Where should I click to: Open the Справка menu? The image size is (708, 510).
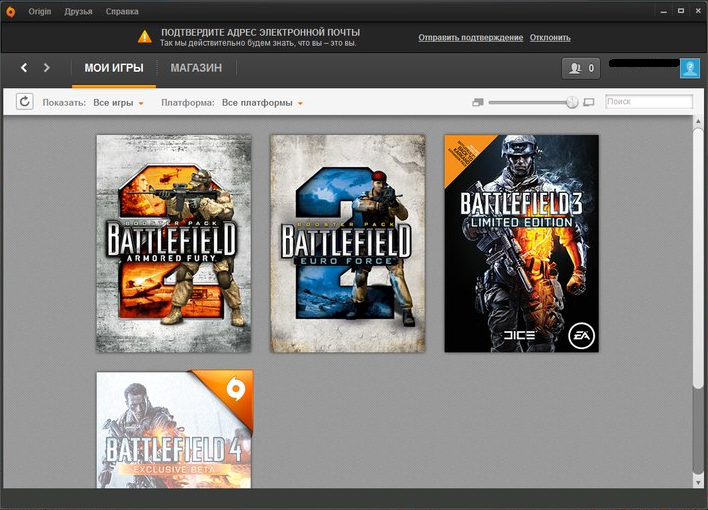coord(122,12)
